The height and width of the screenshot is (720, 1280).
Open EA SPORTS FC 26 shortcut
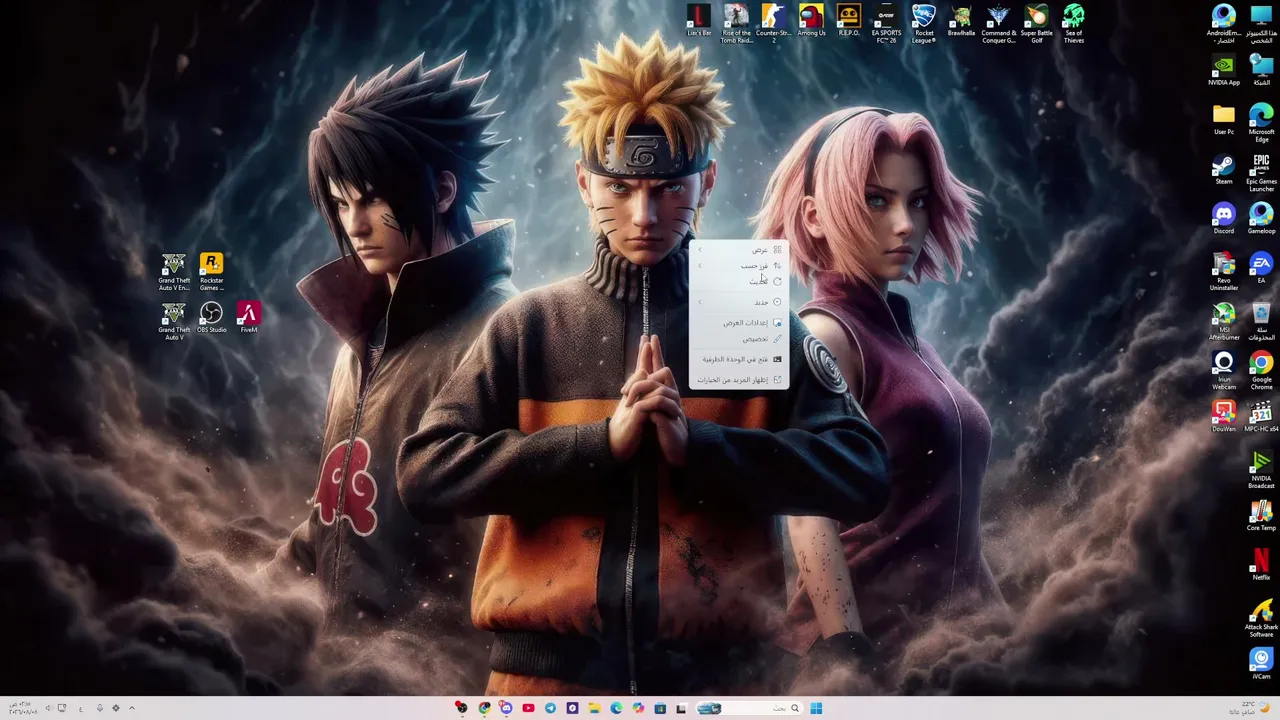[x=886, y=24]
